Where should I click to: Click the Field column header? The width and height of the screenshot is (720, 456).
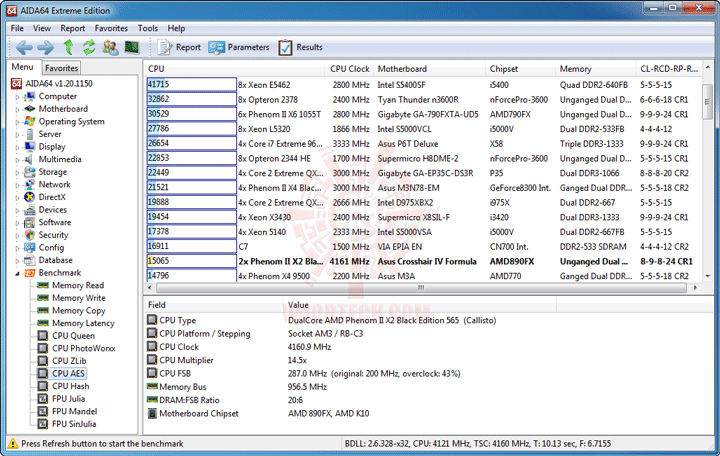click(x=214, y=305)
